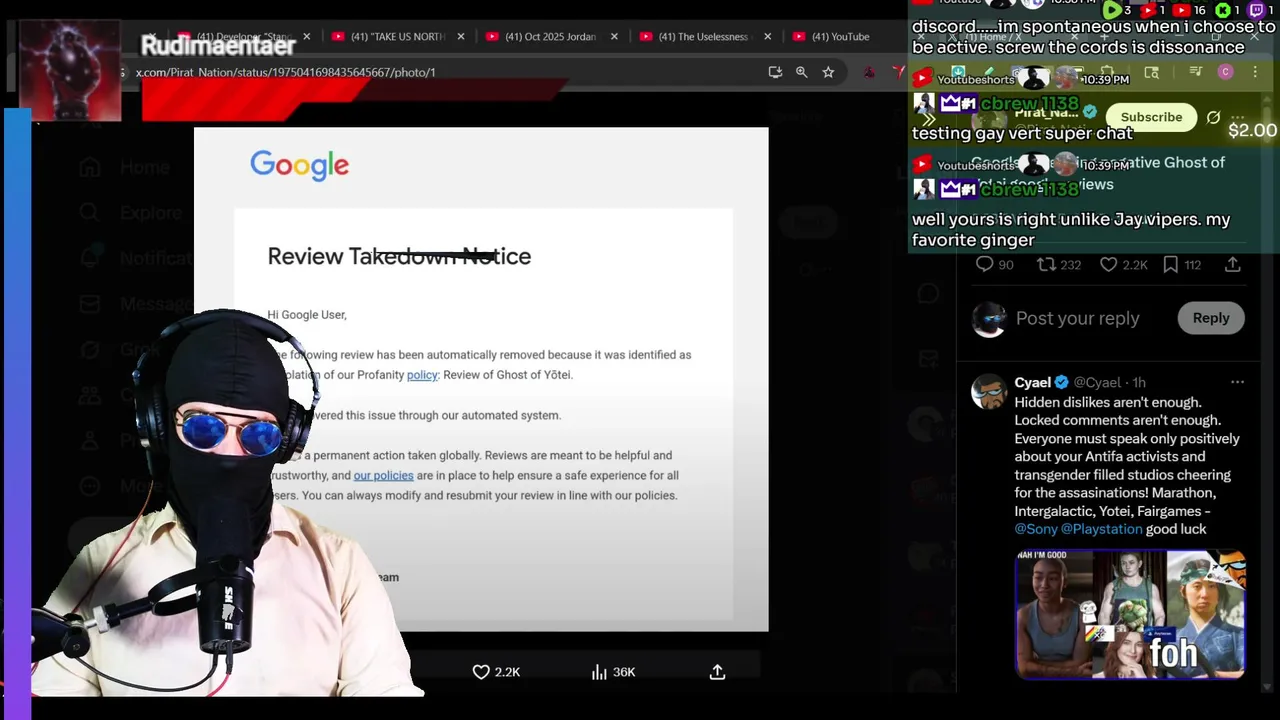
Task: Click the x.com URL address bar
Action: click(440, 72)
